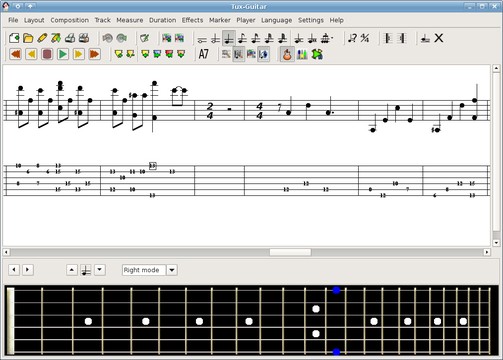Select the half note duration
Screen dimensions: 503x360
pos(215,39)
